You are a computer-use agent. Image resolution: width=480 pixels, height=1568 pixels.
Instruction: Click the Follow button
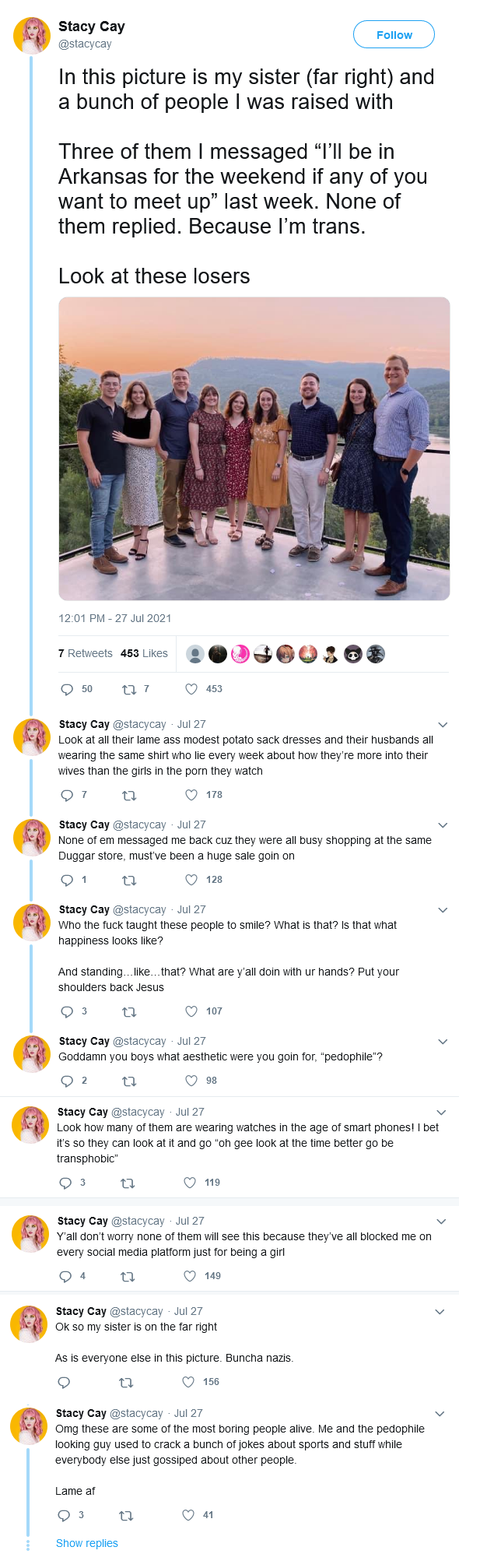click(x=394, y=35)
